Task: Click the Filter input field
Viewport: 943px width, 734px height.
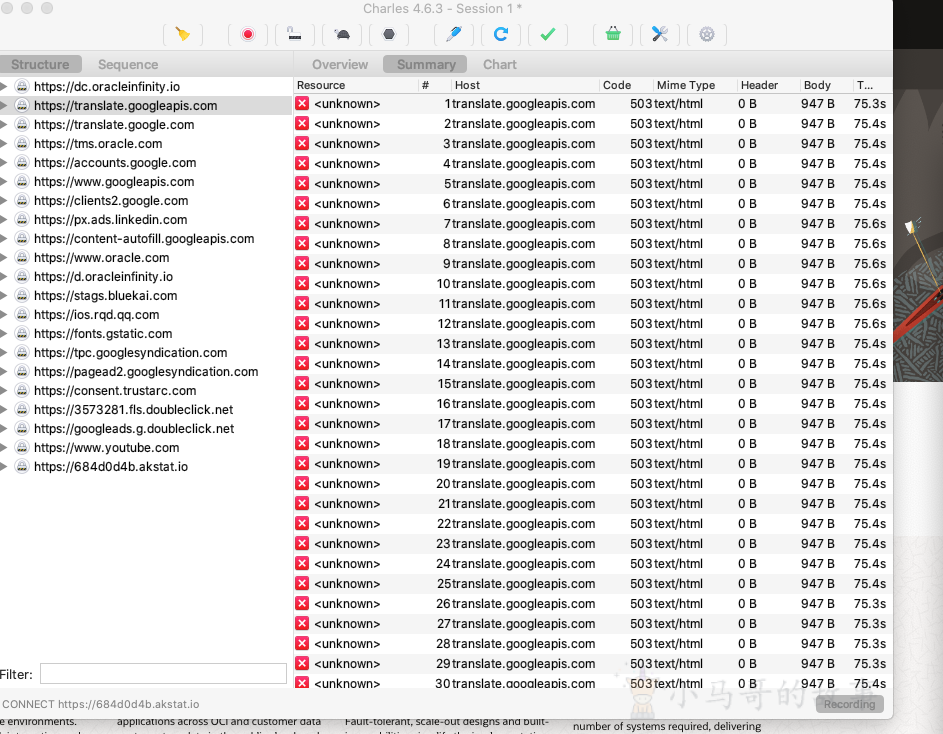Action: click(163, 674)
